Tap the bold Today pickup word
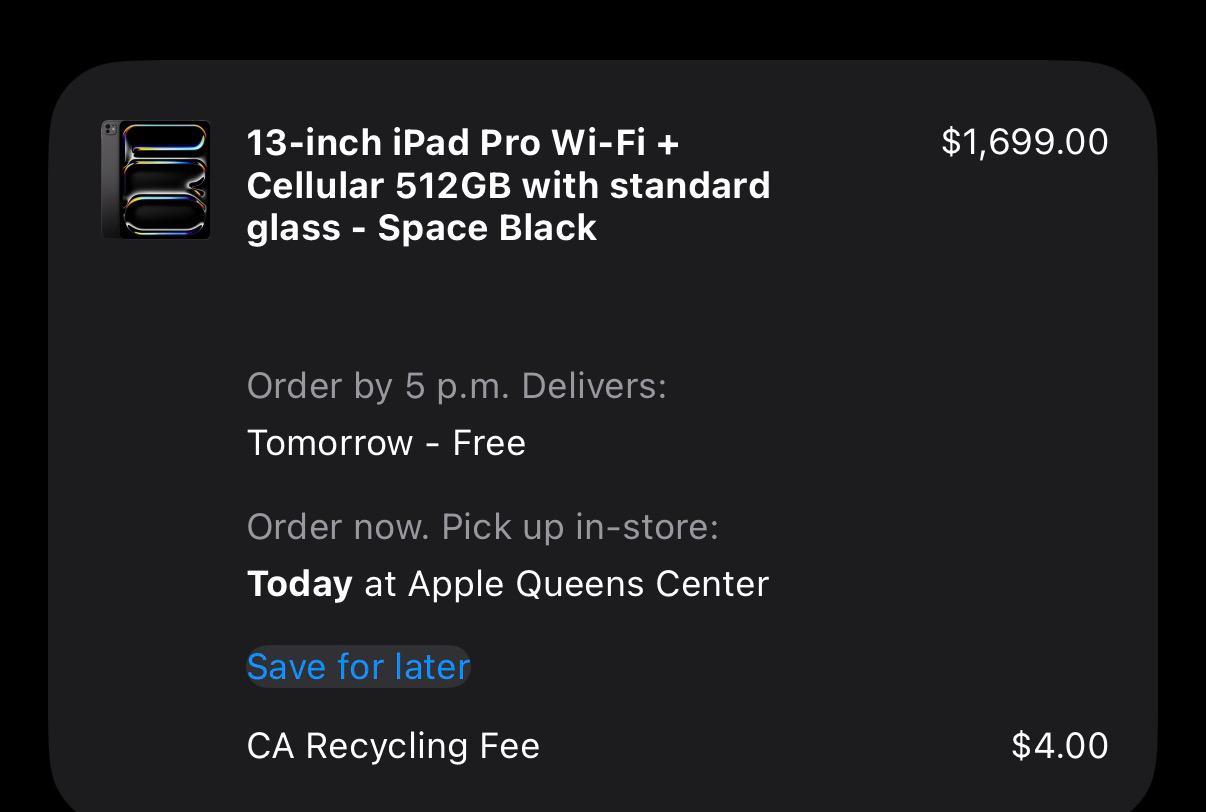This screenshot has height=812, width=1206. tap(299, 584)
